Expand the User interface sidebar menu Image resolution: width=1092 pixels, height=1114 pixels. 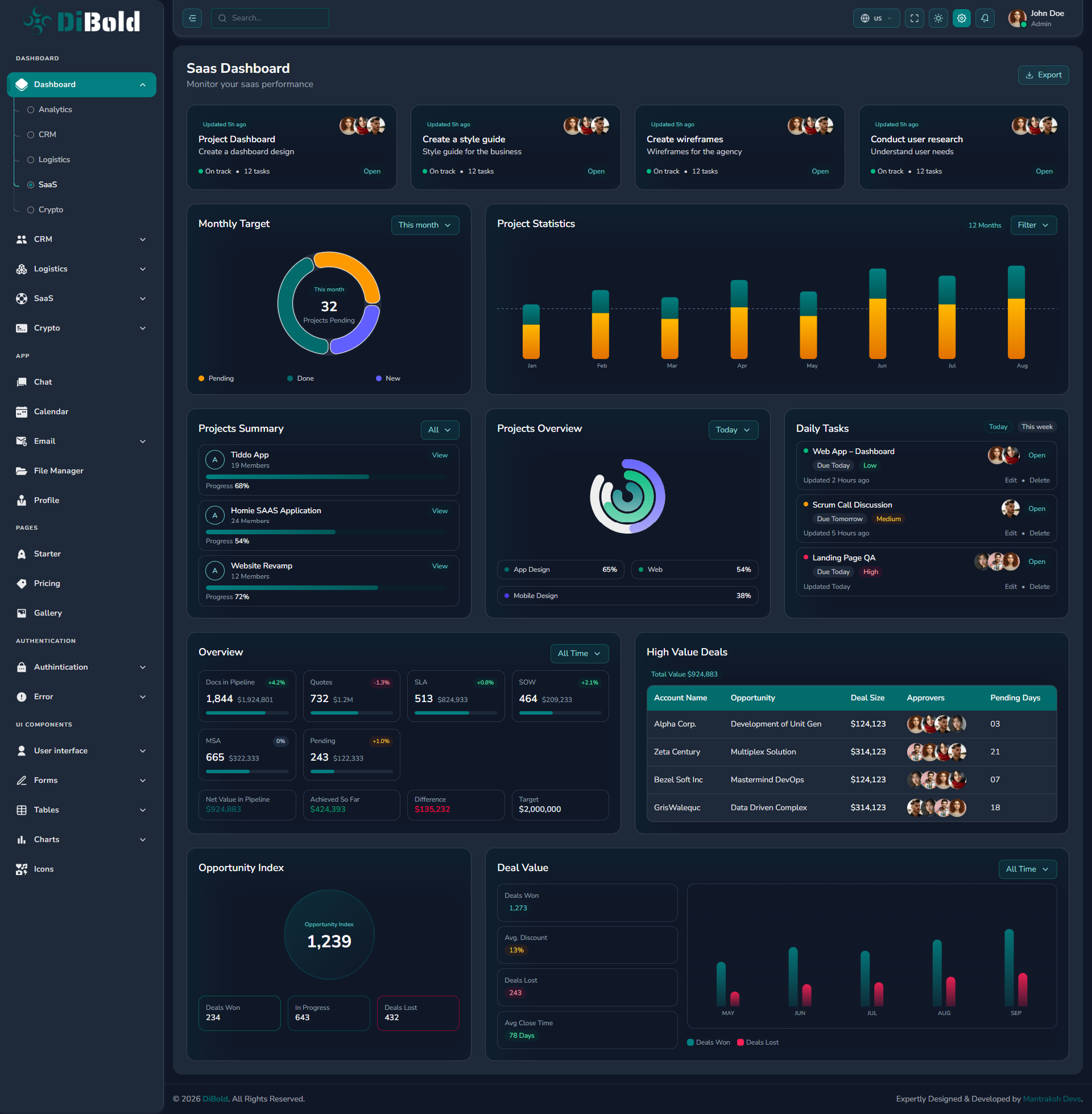[81, 751]
